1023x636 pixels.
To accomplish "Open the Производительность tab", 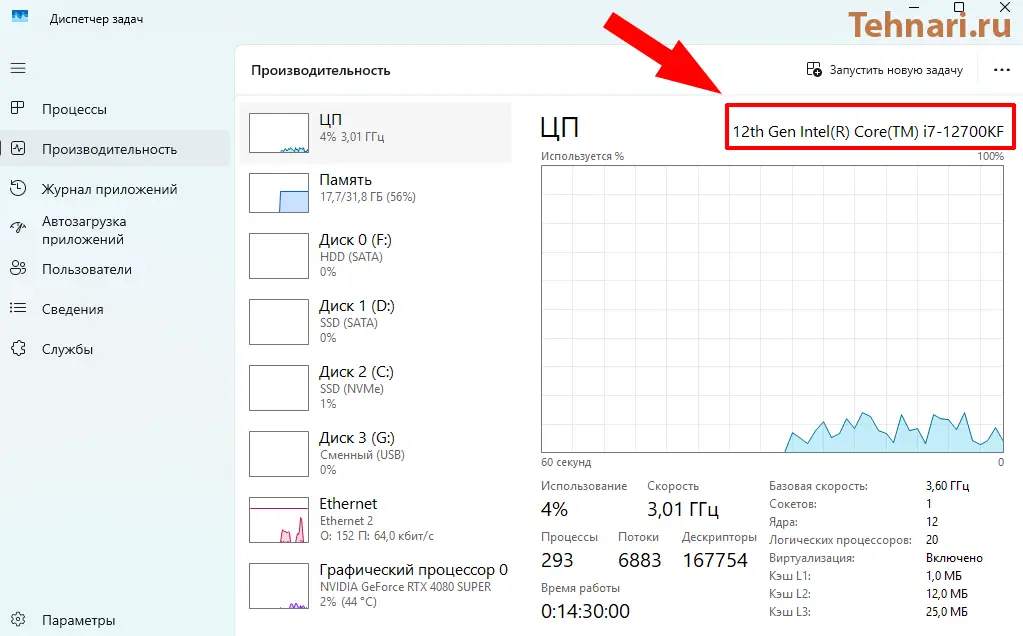I will pos(115,149).
